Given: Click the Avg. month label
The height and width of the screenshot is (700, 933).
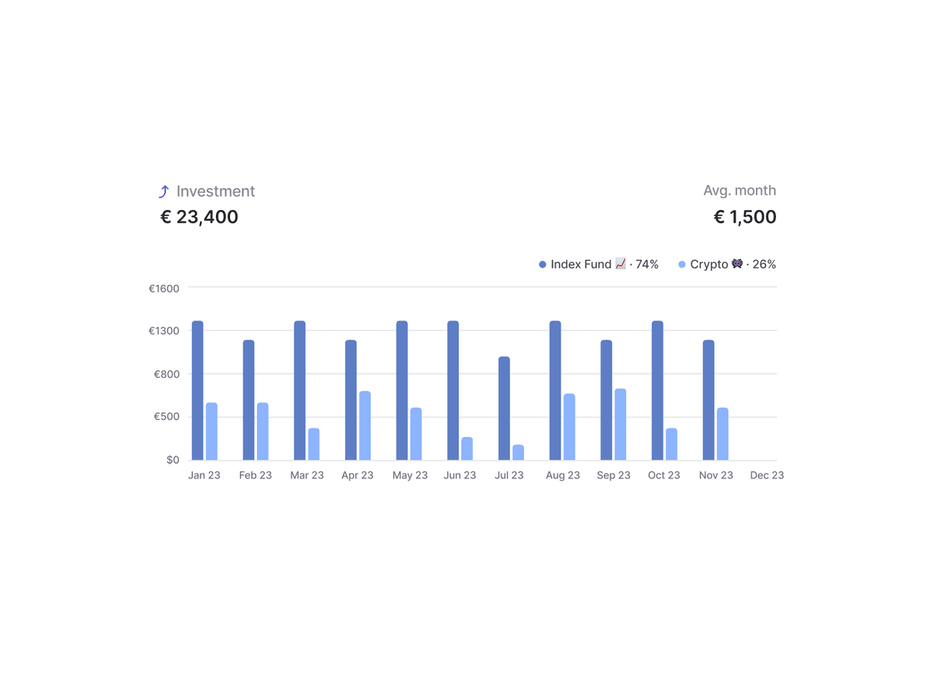Looking at the screenshot, I should (739, 190).
